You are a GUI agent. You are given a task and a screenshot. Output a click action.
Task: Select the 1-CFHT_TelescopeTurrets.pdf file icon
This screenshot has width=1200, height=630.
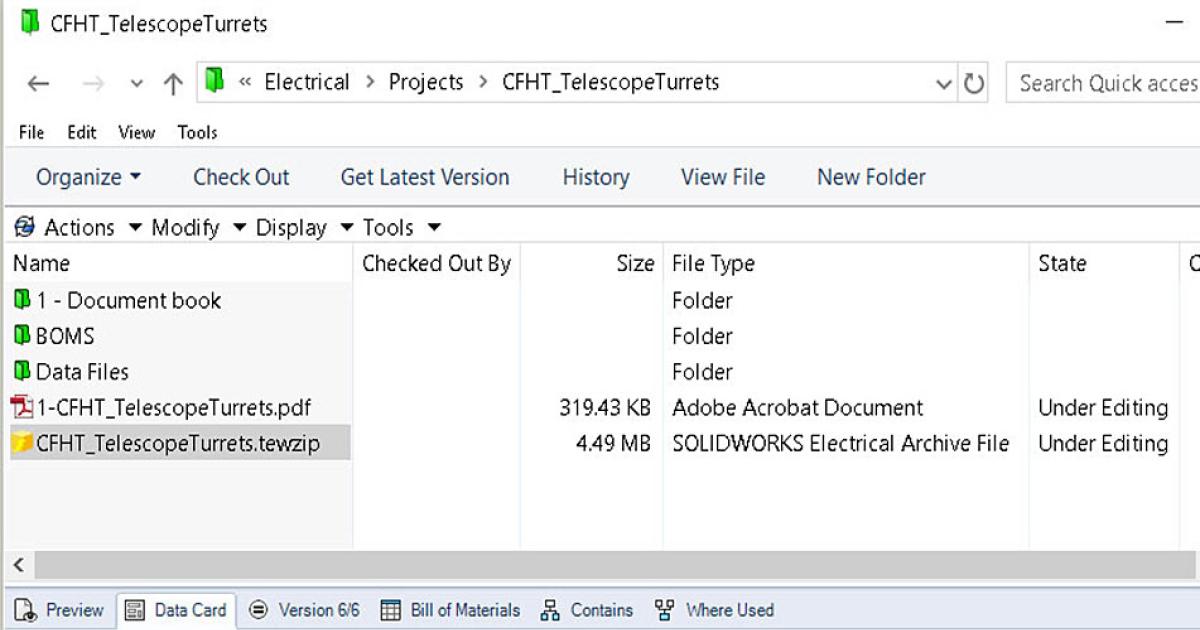22,407
